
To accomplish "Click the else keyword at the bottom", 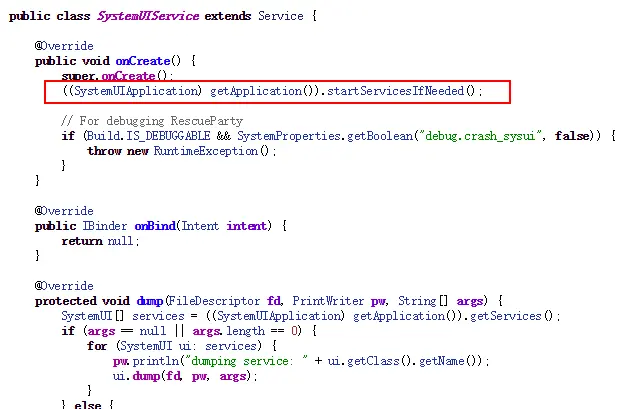I will (87, 405).
